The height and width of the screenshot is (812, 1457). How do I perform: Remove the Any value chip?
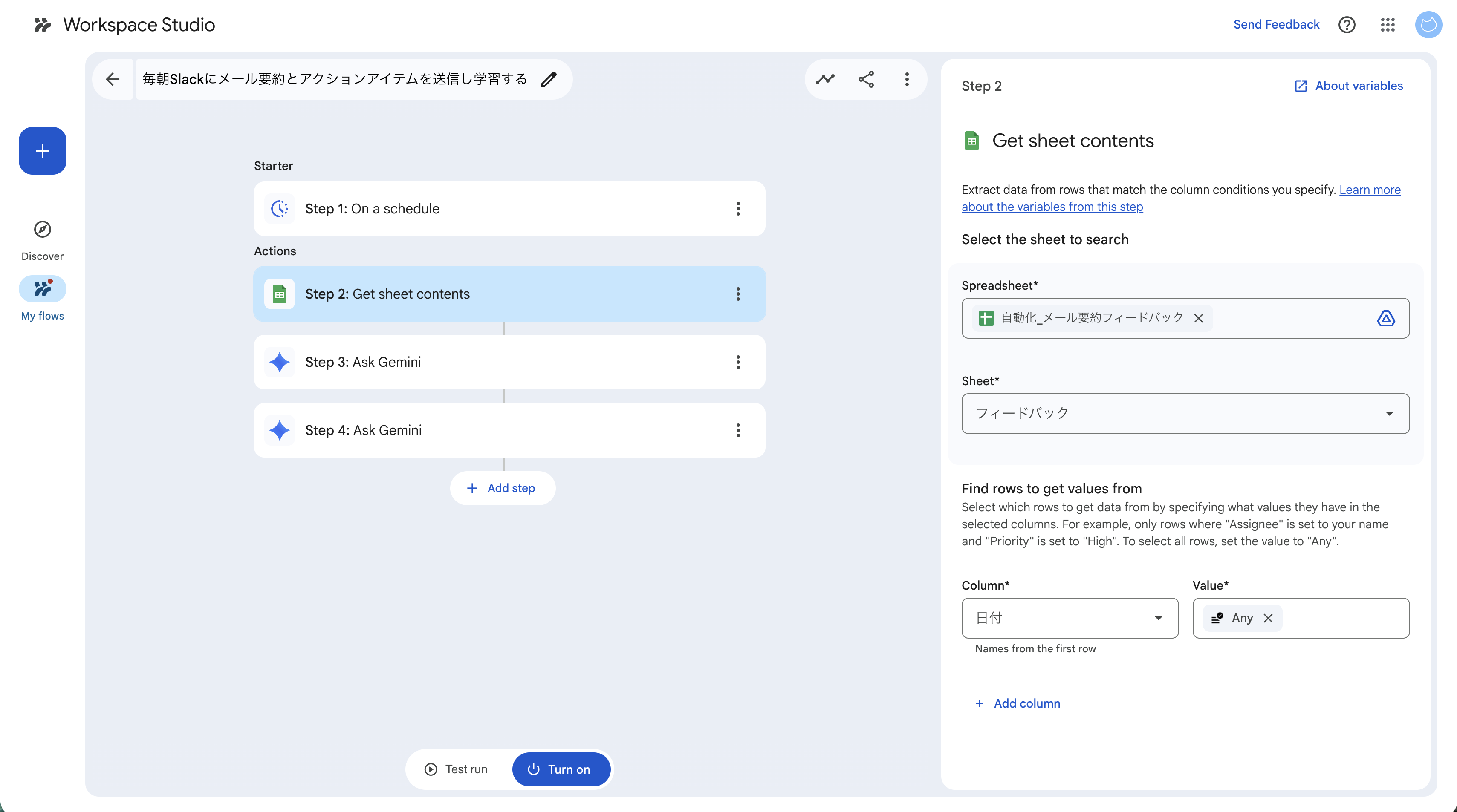[x=1268, y=618]
